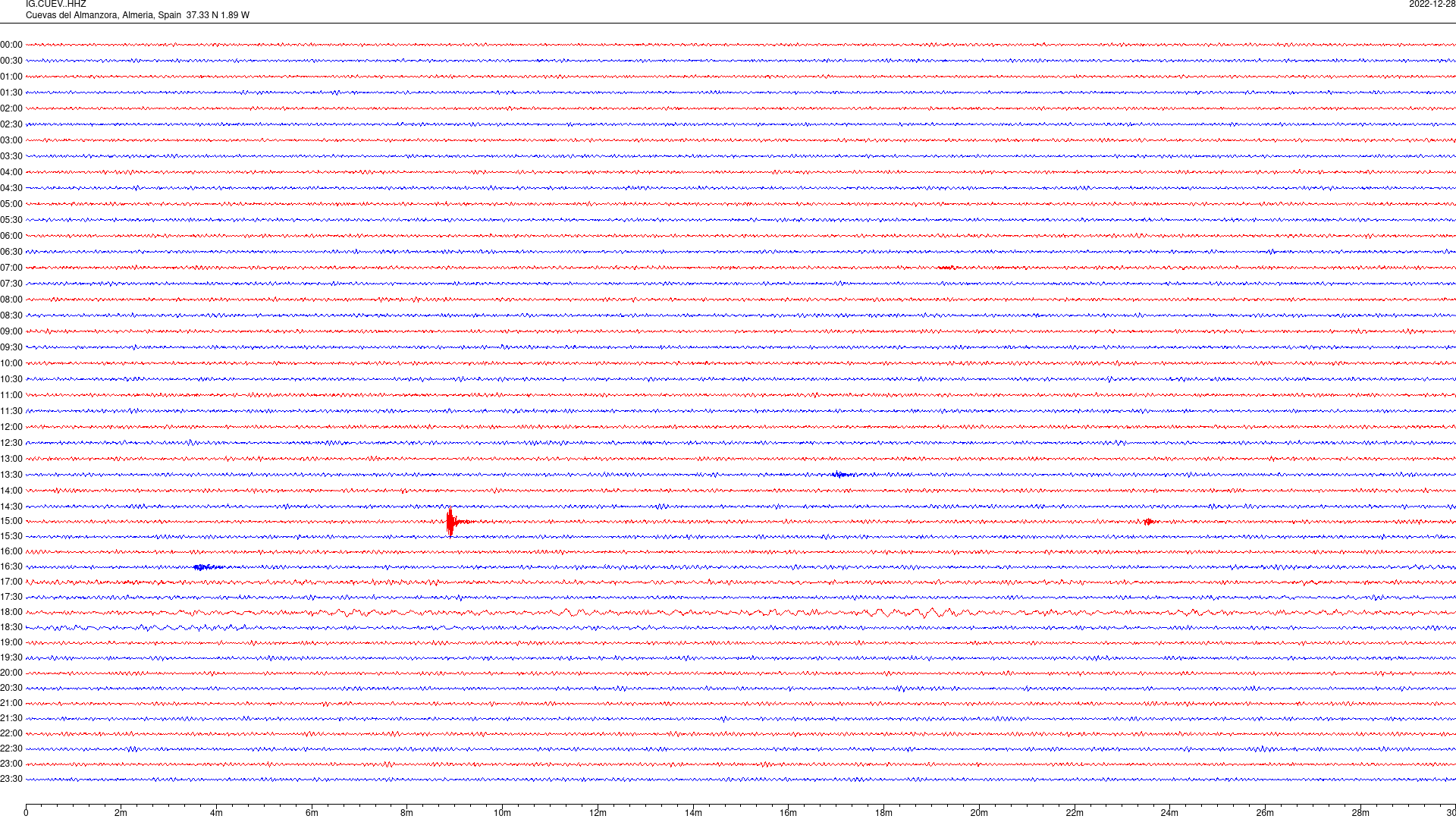This screenshot has width=1456, height=819.
Task: Select the 07:00 time label
Action: click(x=11, y=268)
